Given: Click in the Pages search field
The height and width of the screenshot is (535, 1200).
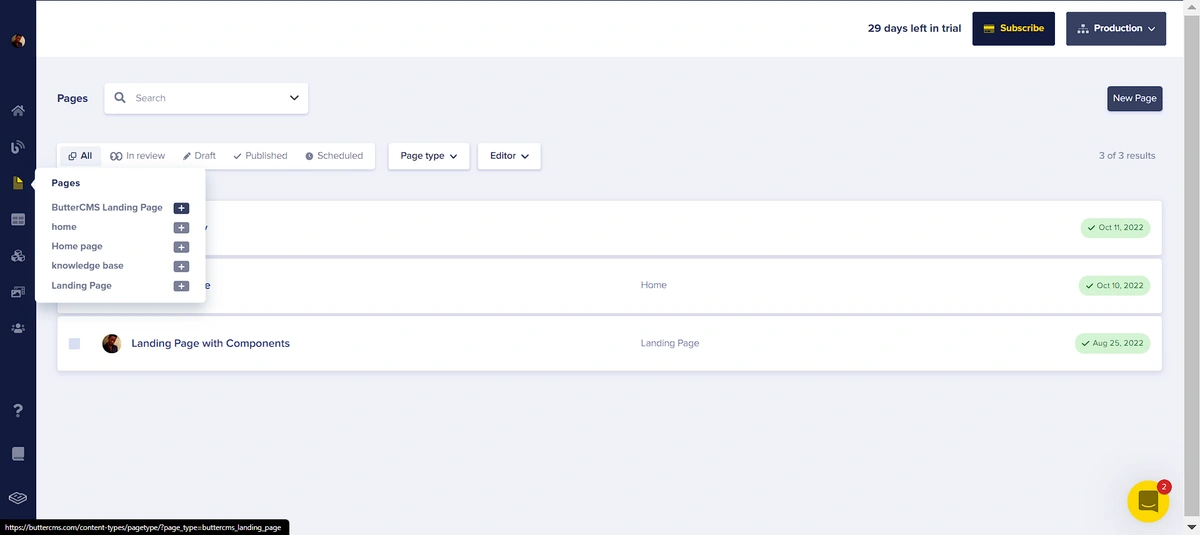Looking at the screenshot, I should [x=206, y=98].
